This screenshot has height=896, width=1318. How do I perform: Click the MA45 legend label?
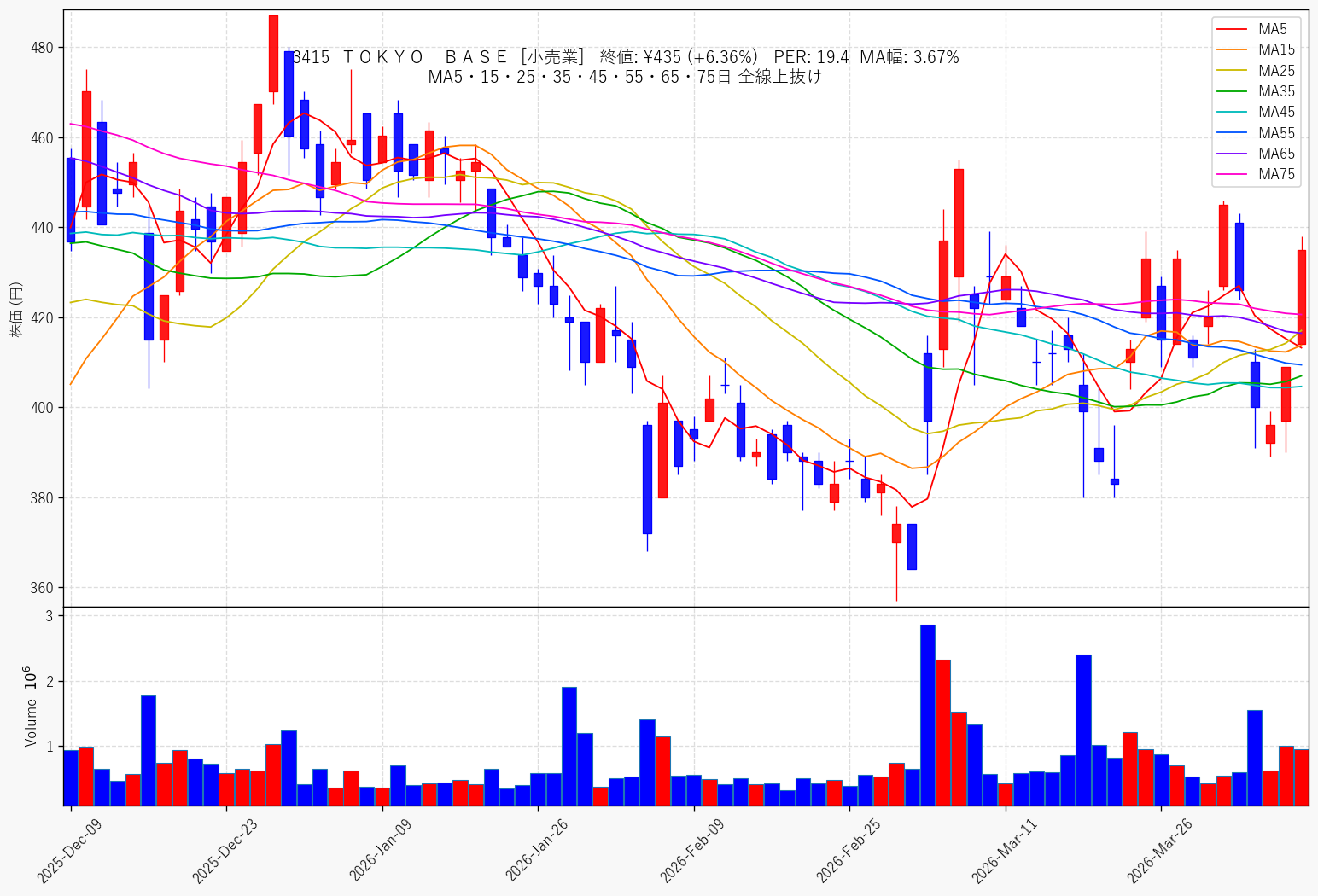(x=1276, y=112)
